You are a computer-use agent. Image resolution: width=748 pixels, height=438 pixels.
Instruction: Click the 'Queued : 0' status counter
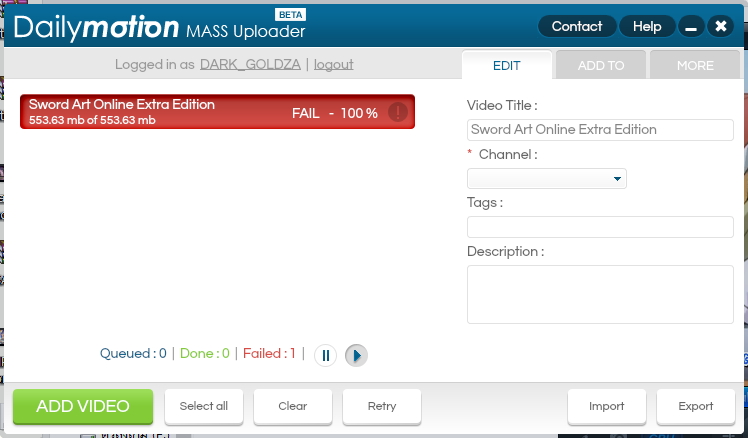click(x=133, y=354)
